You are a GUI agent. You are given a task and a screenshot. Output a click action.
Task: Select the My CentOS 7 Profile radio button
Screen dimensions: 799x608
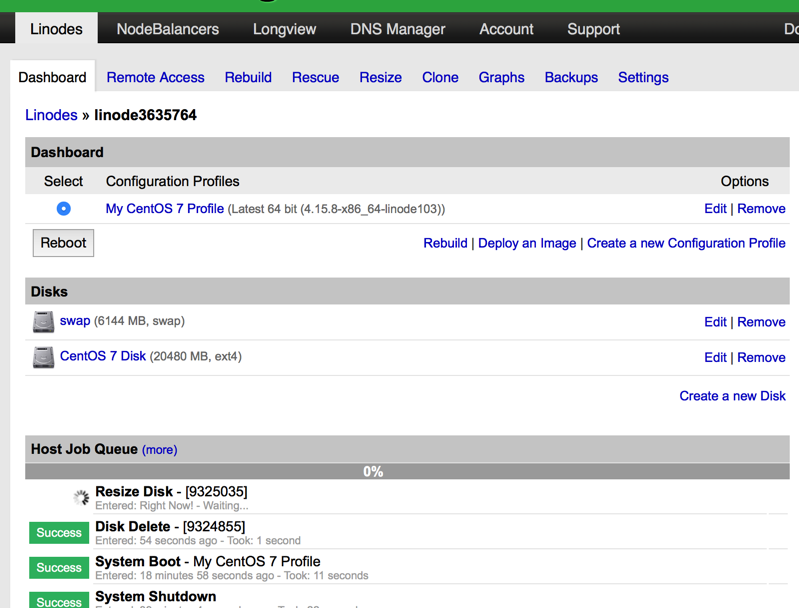coord(64,208)
